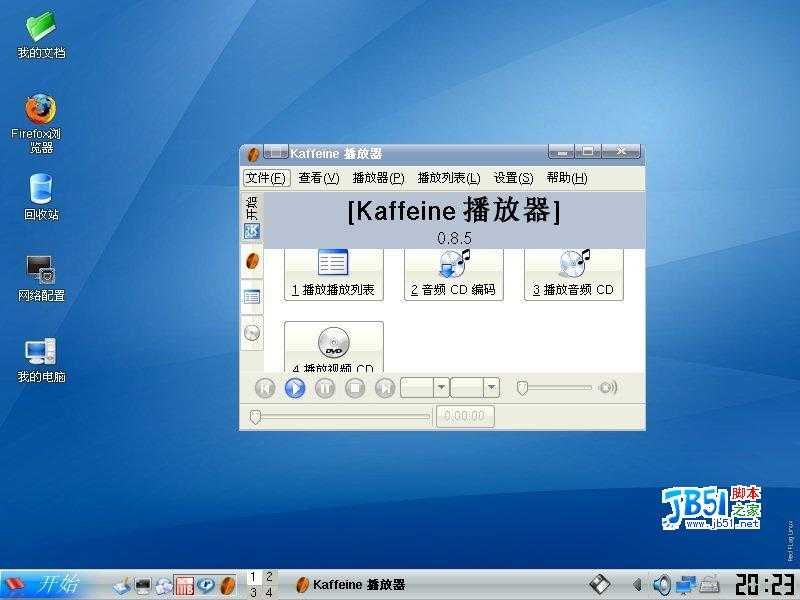Open the 帮助(H) menu
This screenshot has height=600, width=800.
tap(567, 178)
